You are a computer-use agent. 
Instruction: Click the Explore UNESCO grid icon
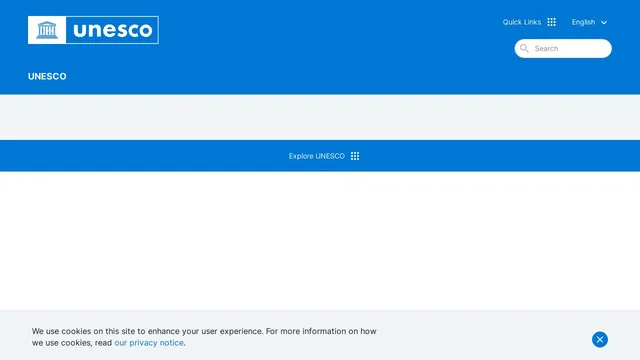(x=355, y=156)
